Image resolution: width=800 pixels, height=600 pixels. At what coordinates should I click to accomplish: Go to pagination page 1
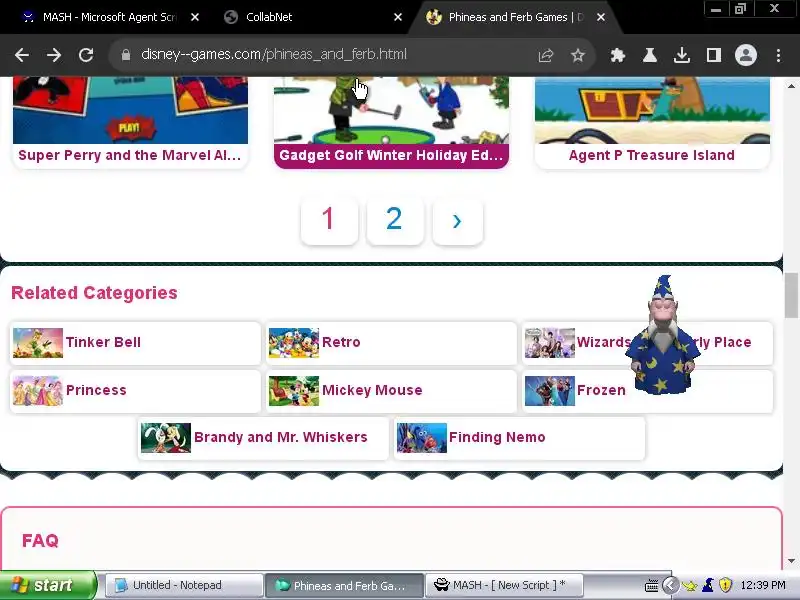(x=329, y=220)
